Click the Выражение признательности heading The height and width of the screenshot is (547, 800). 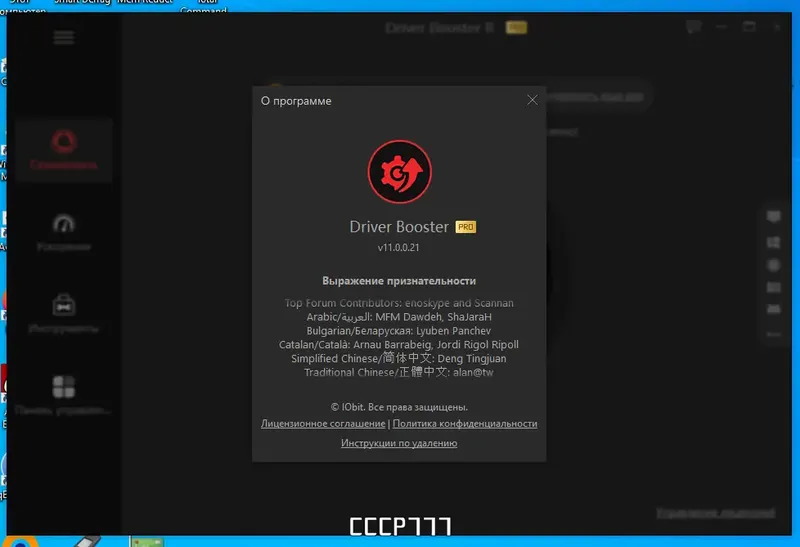[x=399, y=281]
